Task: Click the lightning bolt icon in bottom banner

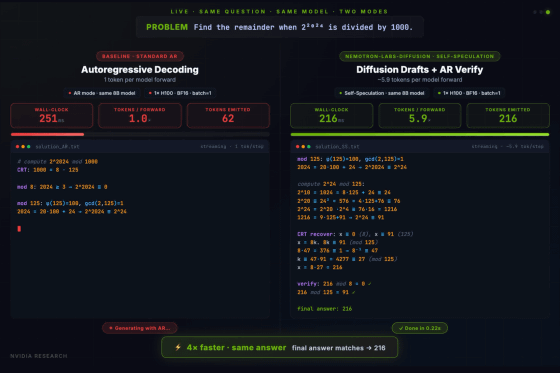Action: (178, 347)
